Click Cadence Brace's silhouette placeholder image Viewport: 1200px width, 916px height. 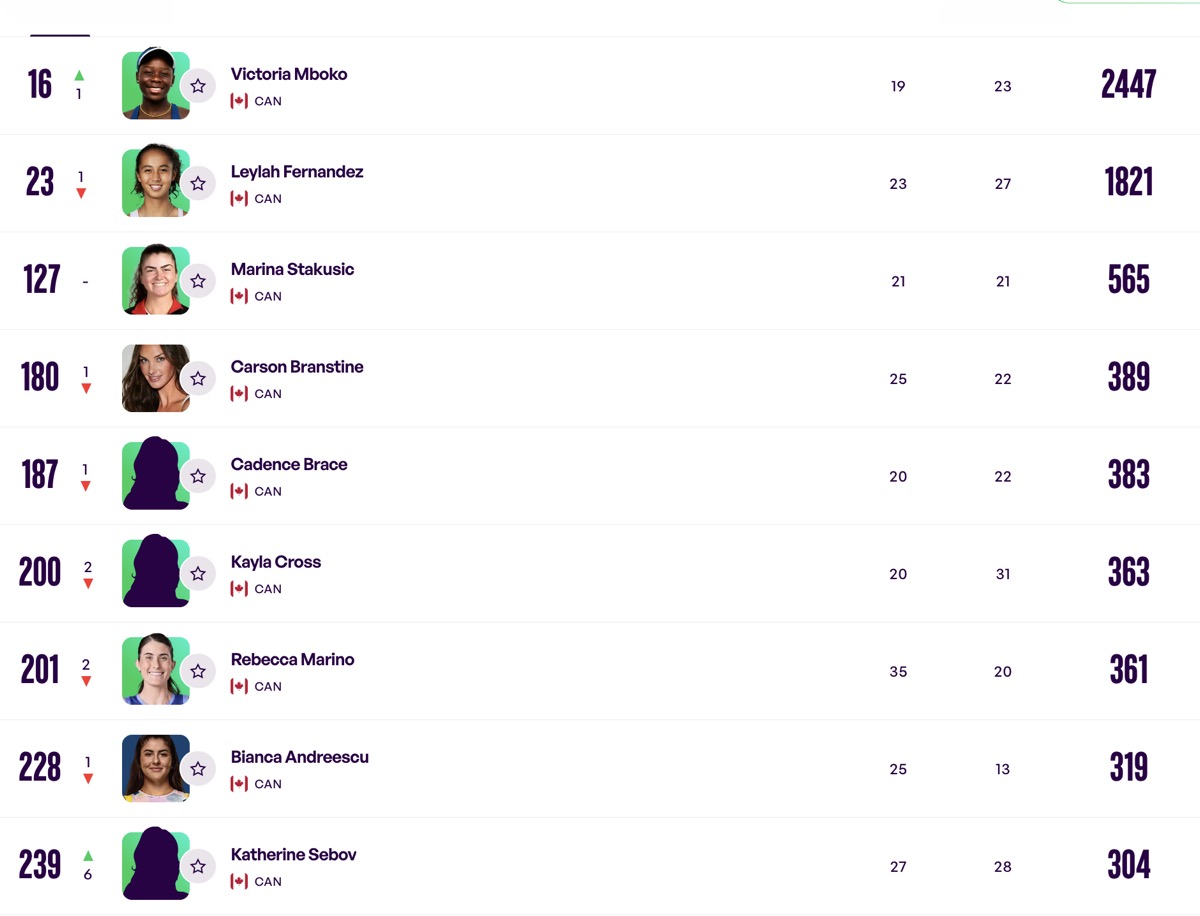pos(155,474)
